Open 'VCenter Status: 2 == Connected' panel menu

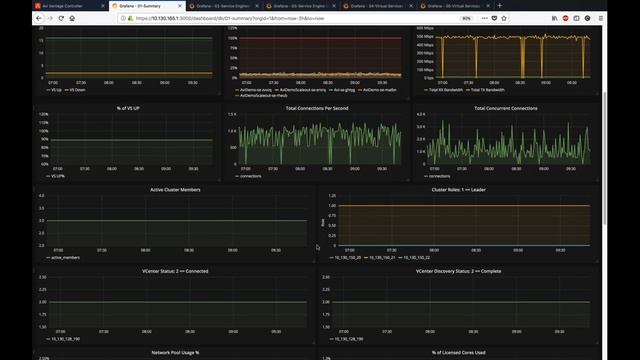click(x=175, y=271)
